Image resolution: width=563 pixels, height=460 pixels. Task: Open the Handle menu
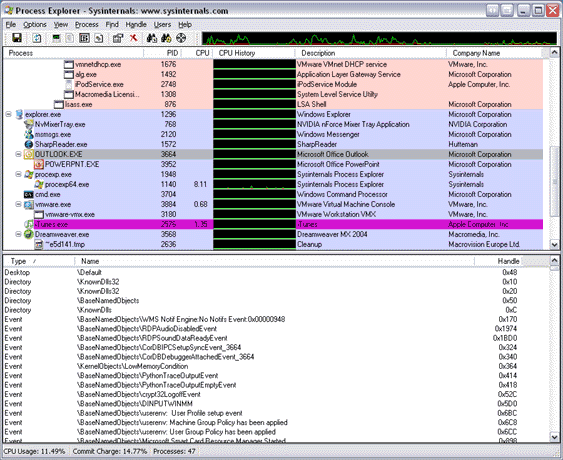pos(136,24)
